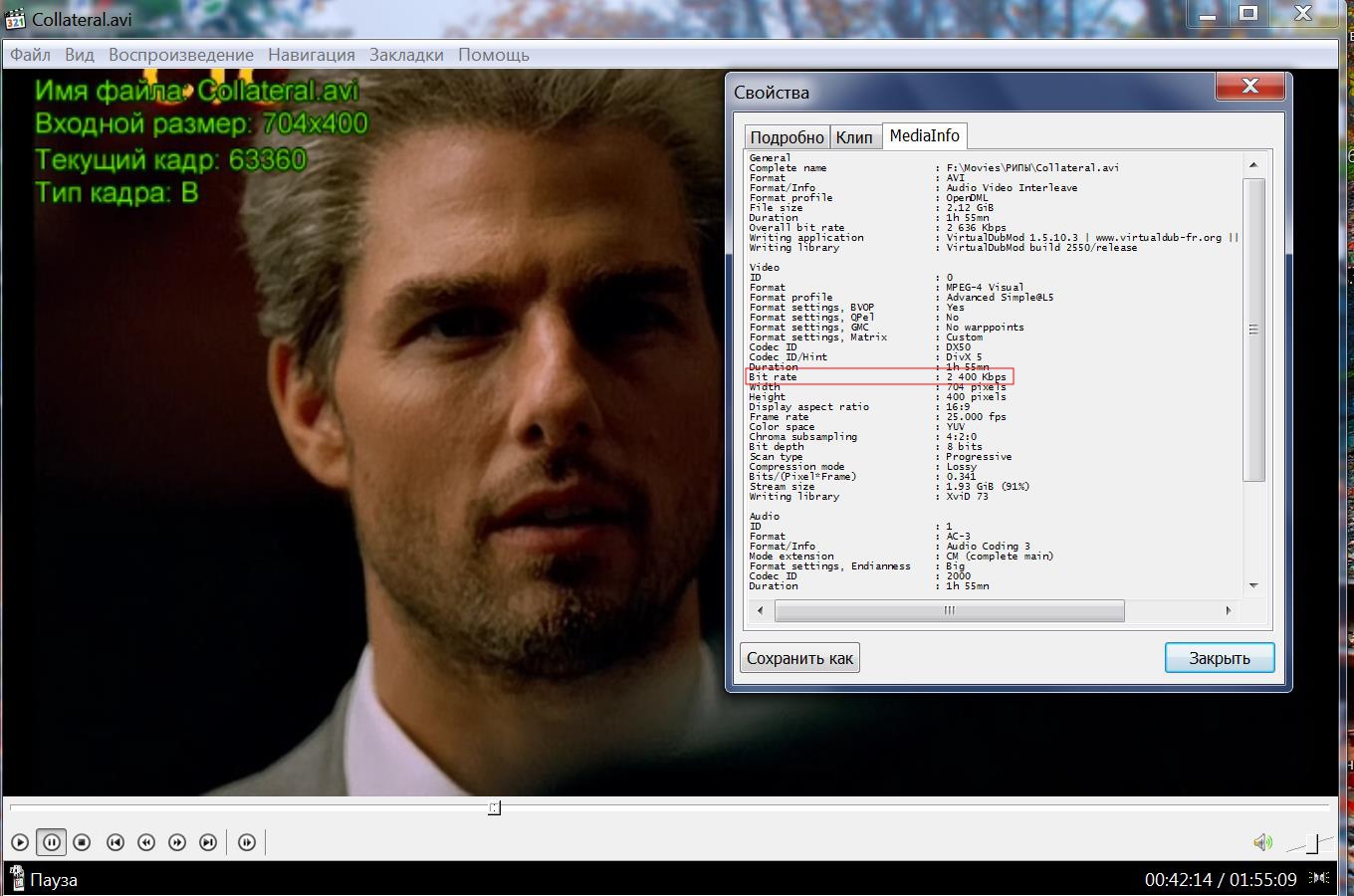Open the Помощь menu
The image size is (1354, 896).
point(494,55)
